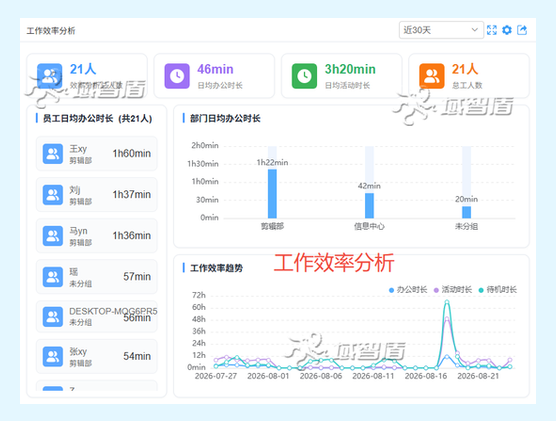Viewport: 556px width, 421px height.
Task: Click the avatar icon of 张xy
Action: [x=53, y=356]
